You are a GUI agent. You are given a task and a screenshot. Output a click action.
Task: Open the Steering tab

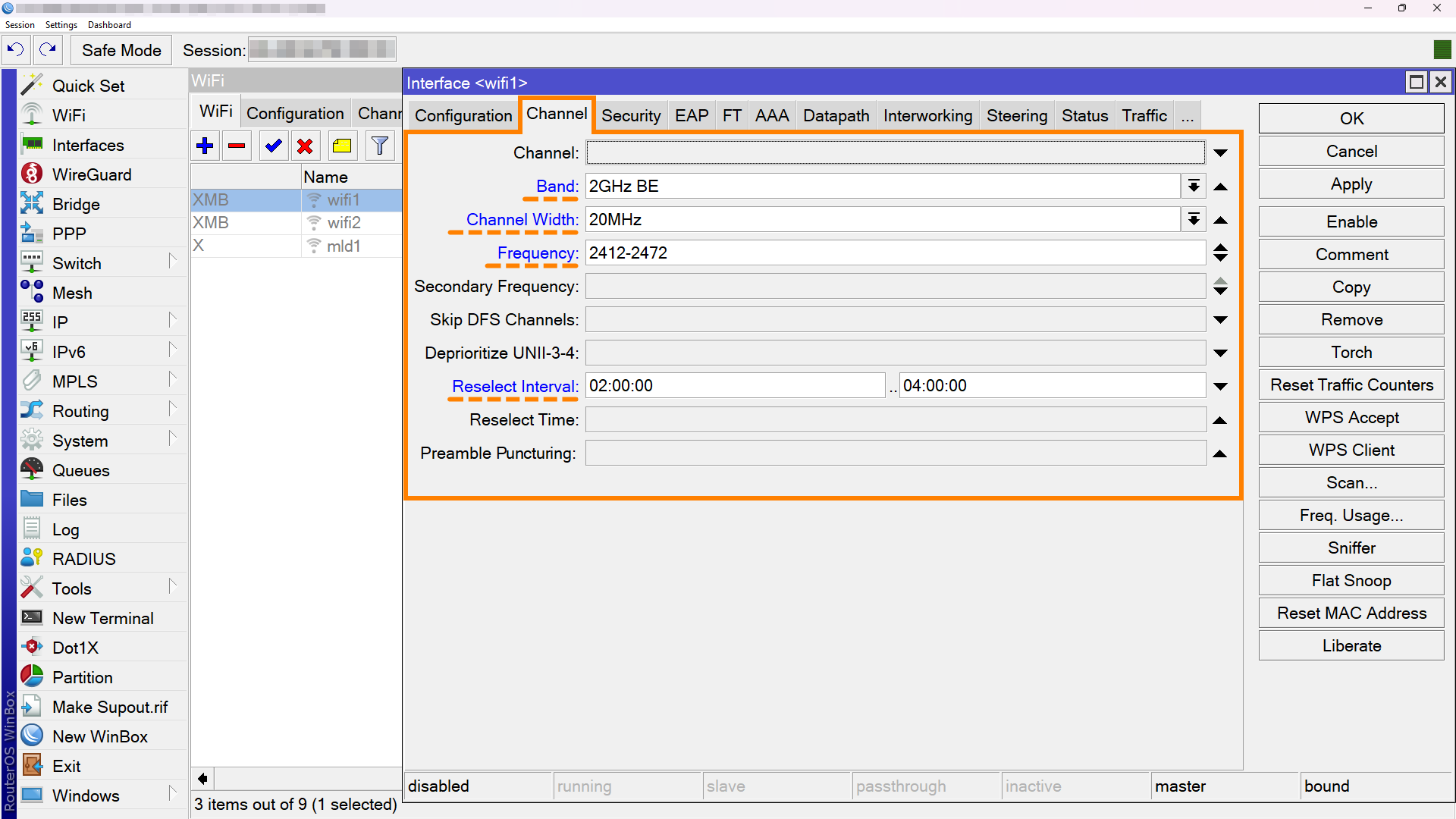coord(1016,115)
